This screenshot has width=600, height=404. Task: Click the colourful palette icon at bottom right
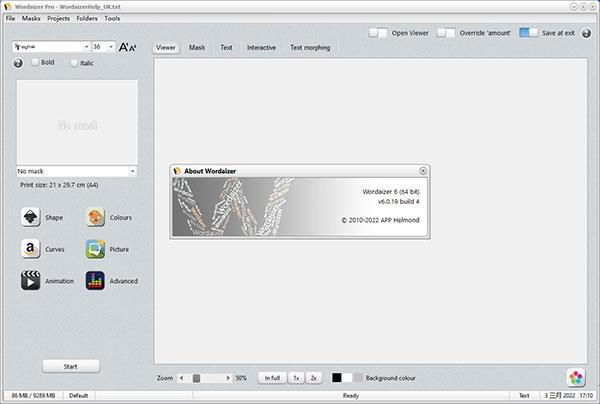(576, 378)
